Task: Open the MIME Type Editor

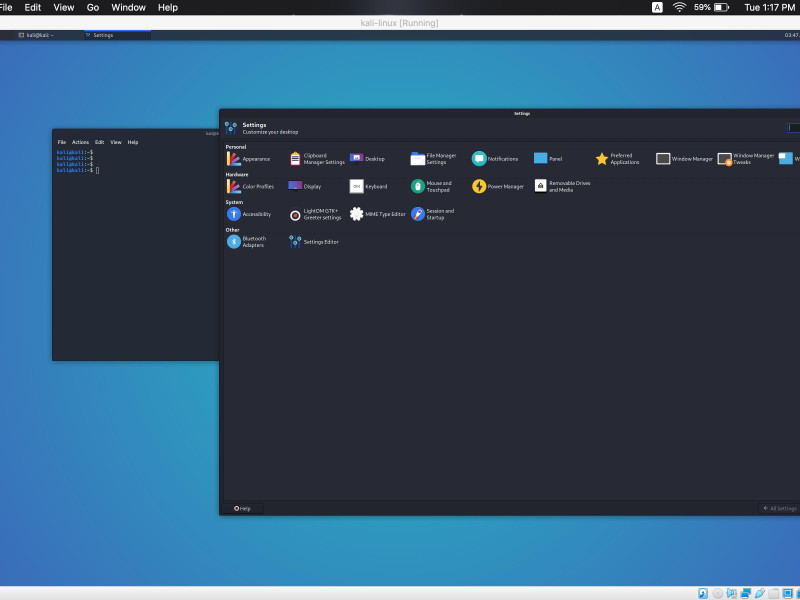Action: pos(378,214)
